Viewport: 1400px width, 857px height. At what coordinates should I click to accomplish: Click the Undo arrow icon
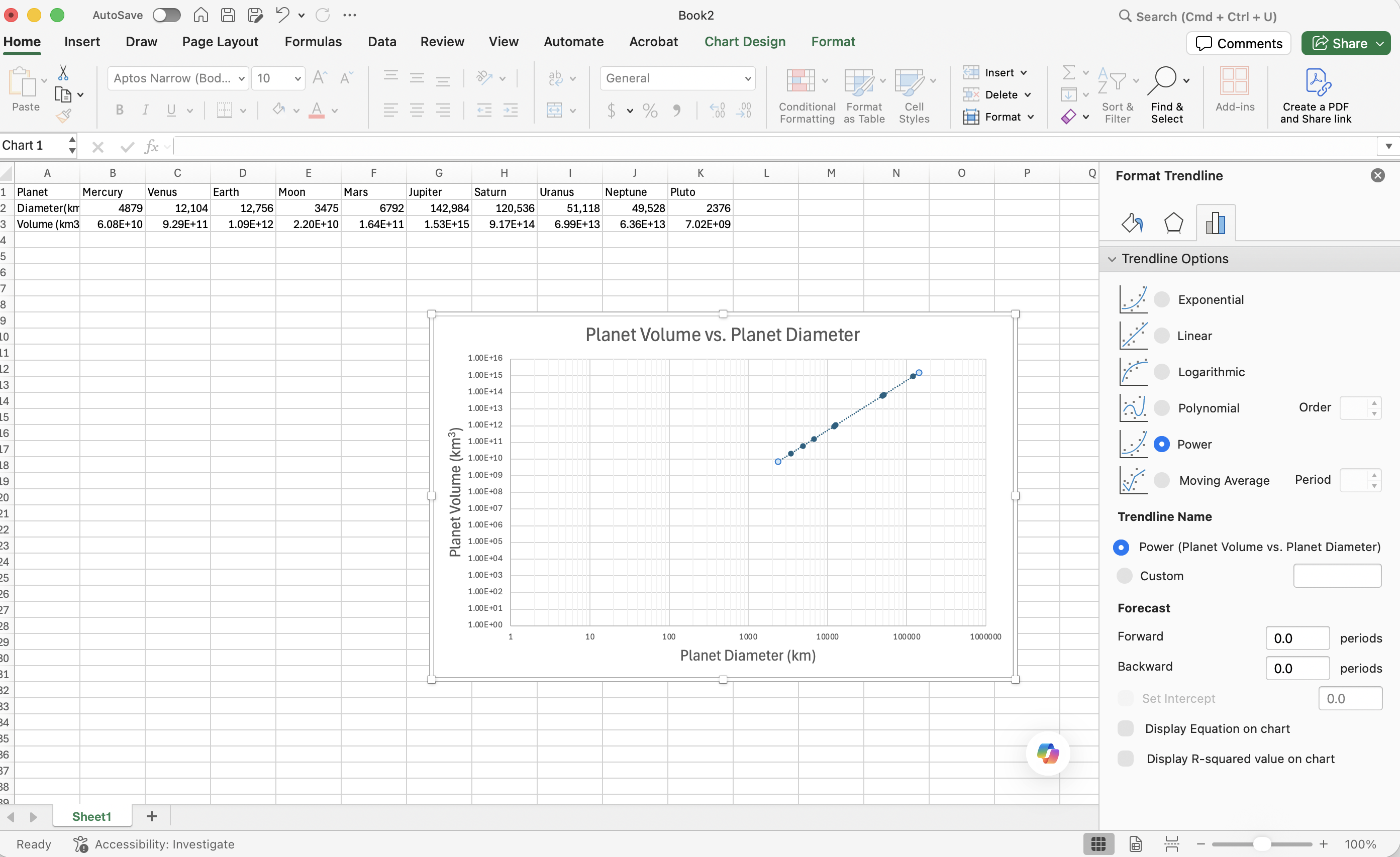282,16
